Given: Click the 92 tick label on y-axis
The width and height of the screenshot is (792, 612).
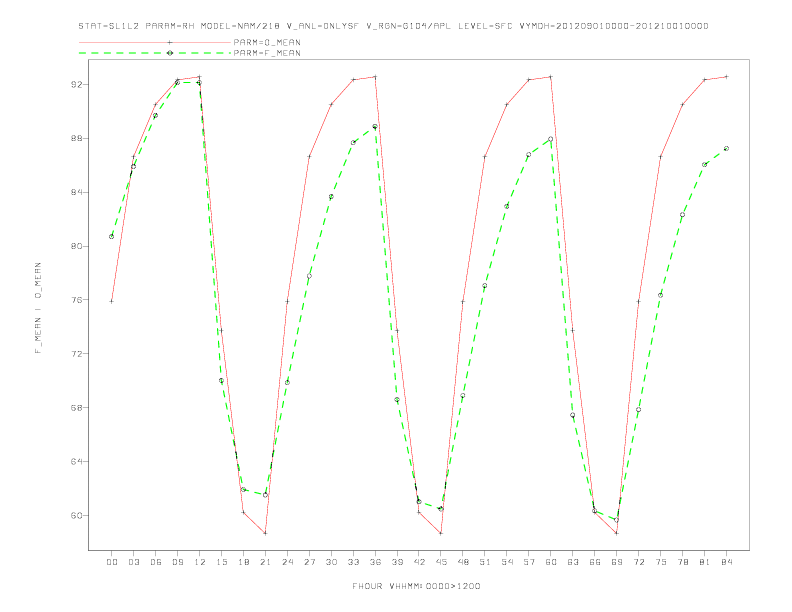Looking at the screenshot, I should [76, 85].
